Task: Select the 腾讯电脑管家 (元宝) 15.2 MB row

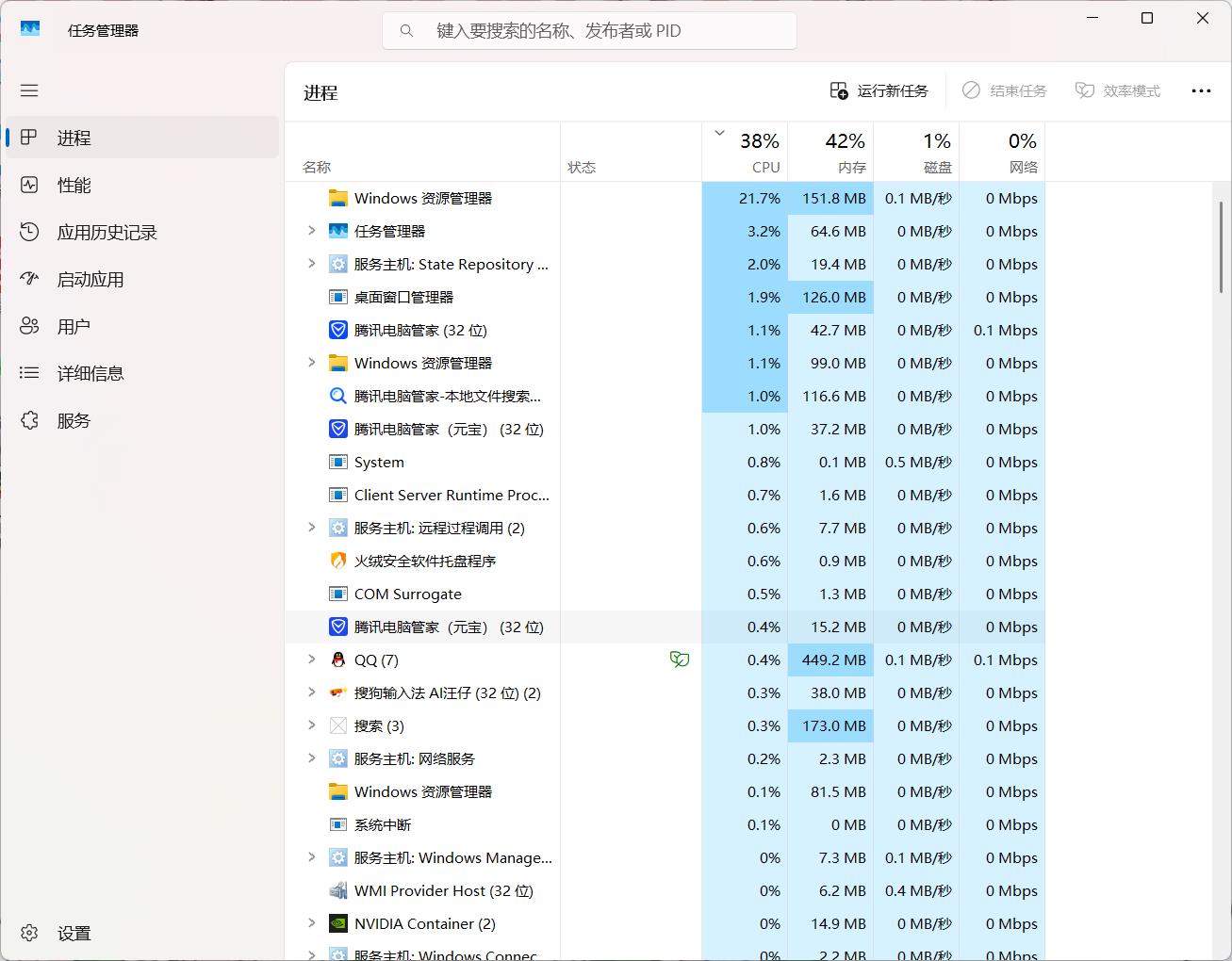Action: tap(665, 627)
